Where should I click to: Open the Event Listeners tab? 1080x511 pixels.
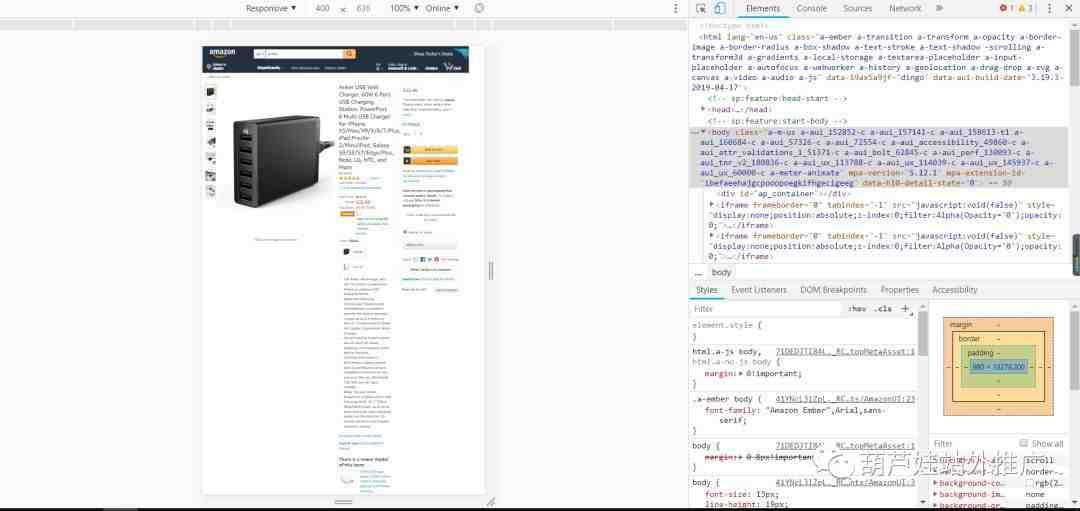(758, 290)
